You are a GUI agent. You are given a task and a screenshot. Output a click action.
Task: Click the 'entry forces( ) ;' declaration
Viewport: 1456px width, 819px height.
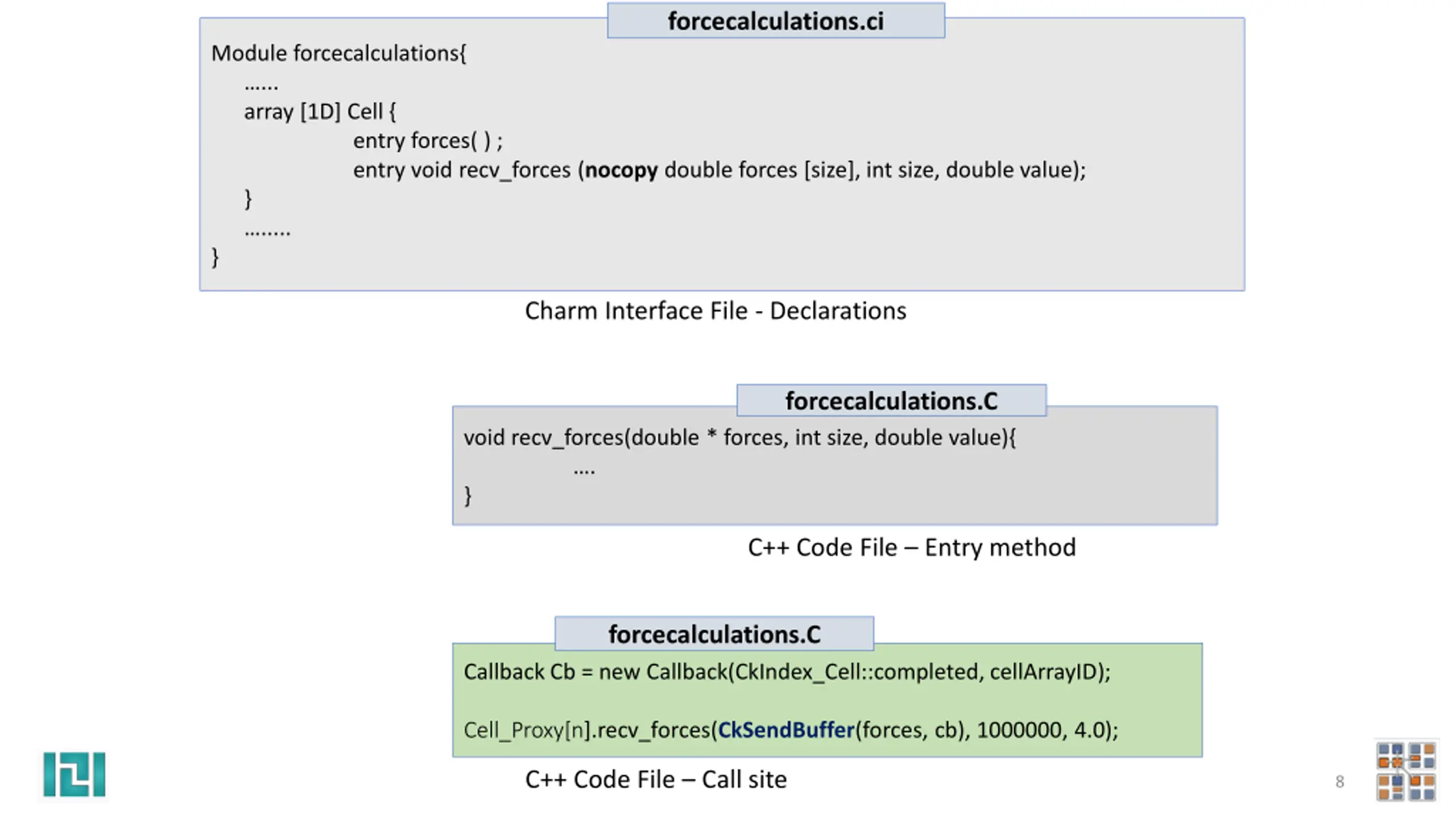click(x=428, y=140)
